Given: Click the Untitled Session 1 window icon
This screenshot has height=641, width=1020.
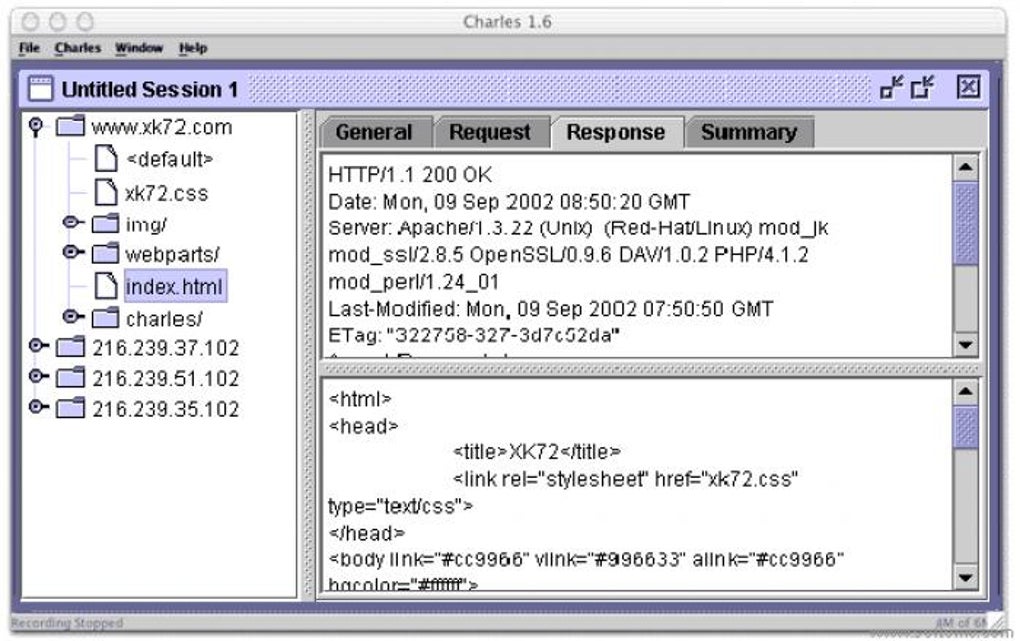Looking at the screenshot, I should coord(40,89).
